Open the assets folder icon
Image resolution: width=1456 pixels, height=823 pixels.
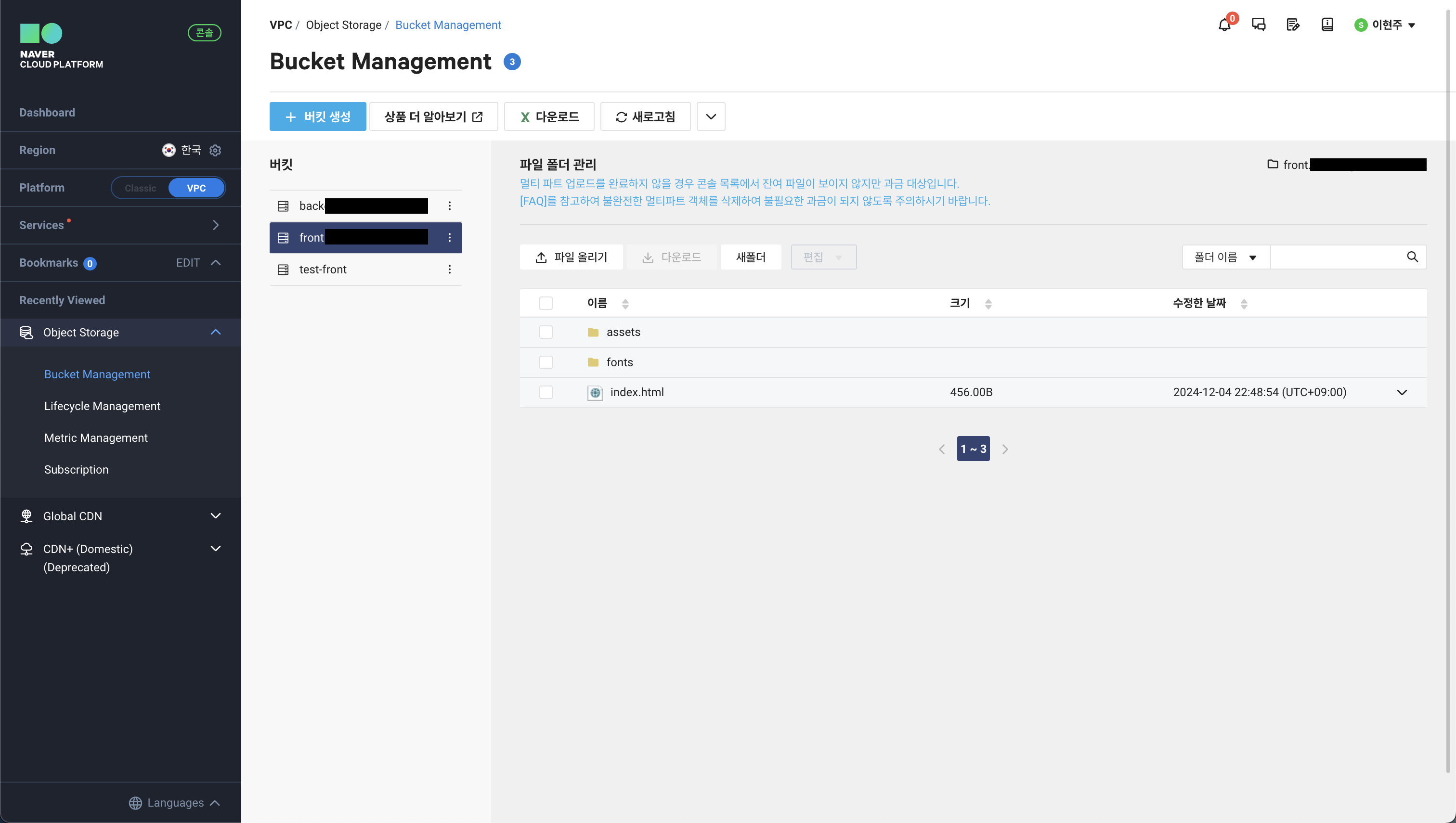(x=593, y=333)
